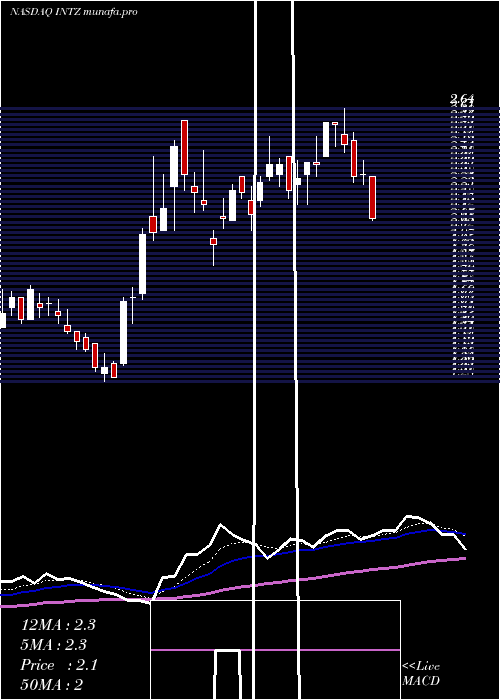Click the 12MA : 2.3 value

coord(58,625)
